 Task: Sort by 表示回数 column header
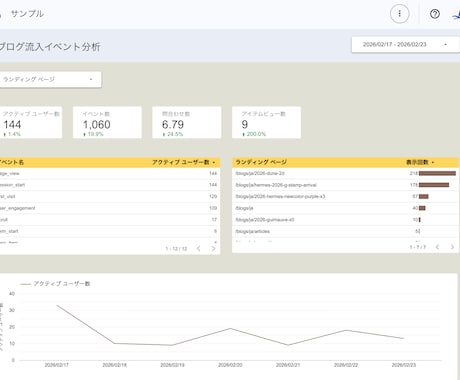420,162
